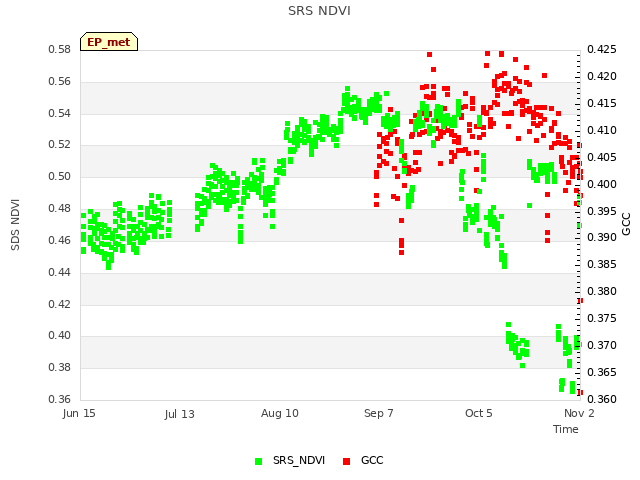The width and height of the screenshot is (640, 480).
Task: Click the 0.425 right axis value
Action: click(602, 49)
